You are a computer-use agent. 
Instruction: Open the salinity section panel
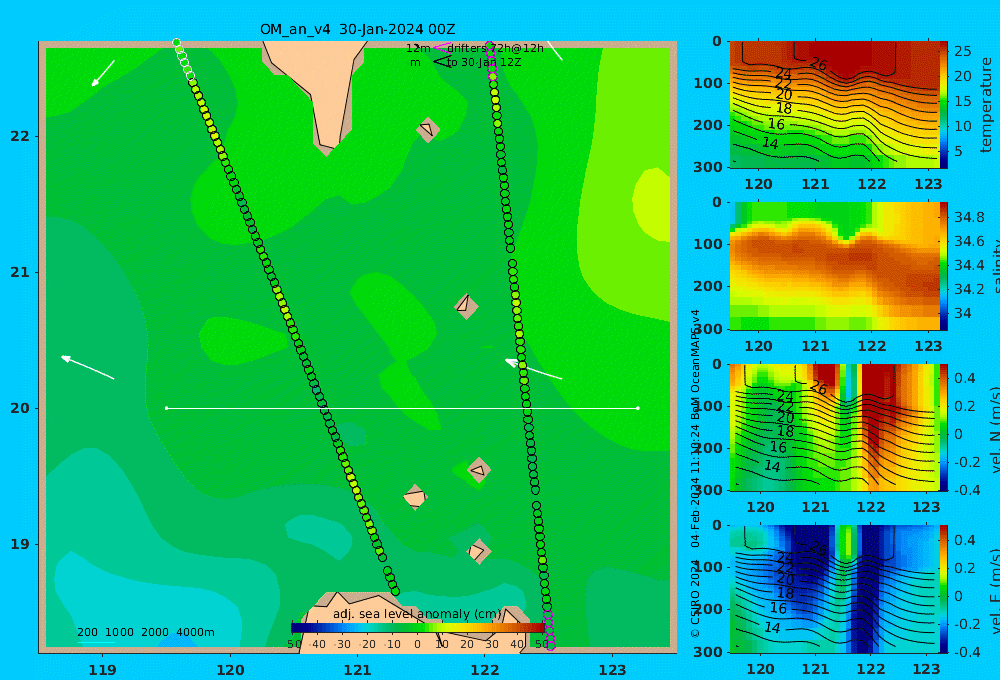point(835,266)
